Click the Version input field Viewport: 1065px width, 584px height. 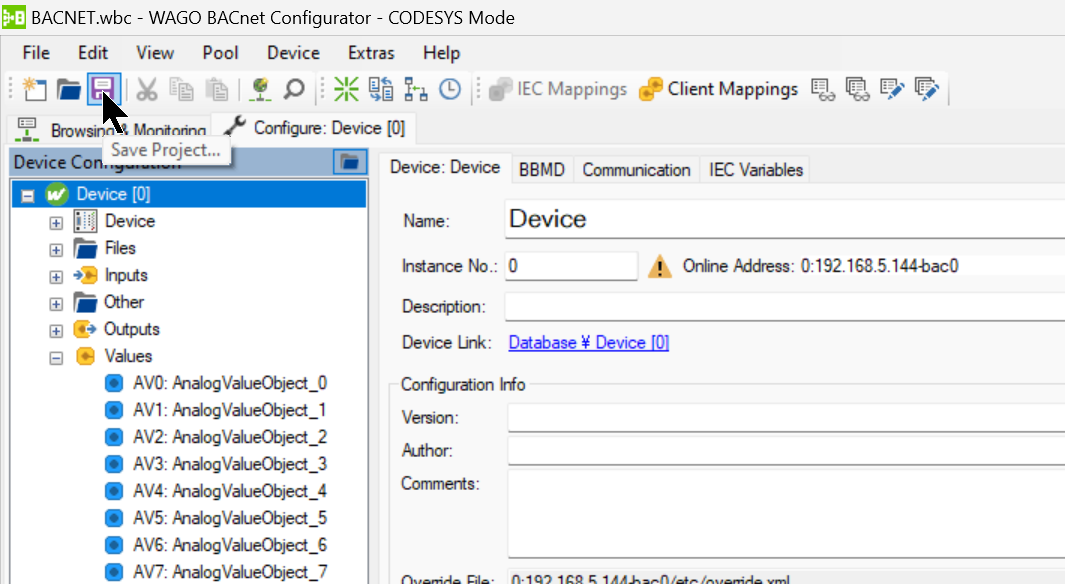click(787, 418)
